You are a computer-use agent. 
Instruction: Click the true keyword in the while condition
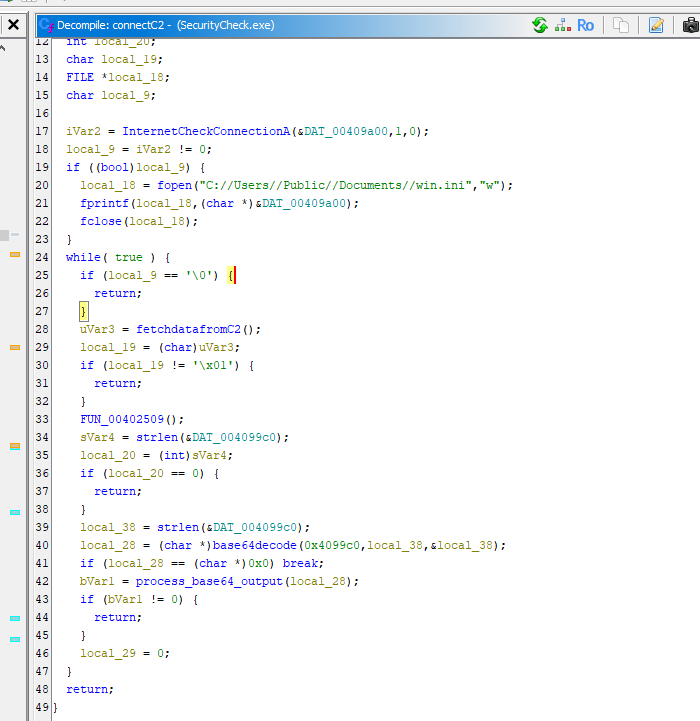coord(129,258)
